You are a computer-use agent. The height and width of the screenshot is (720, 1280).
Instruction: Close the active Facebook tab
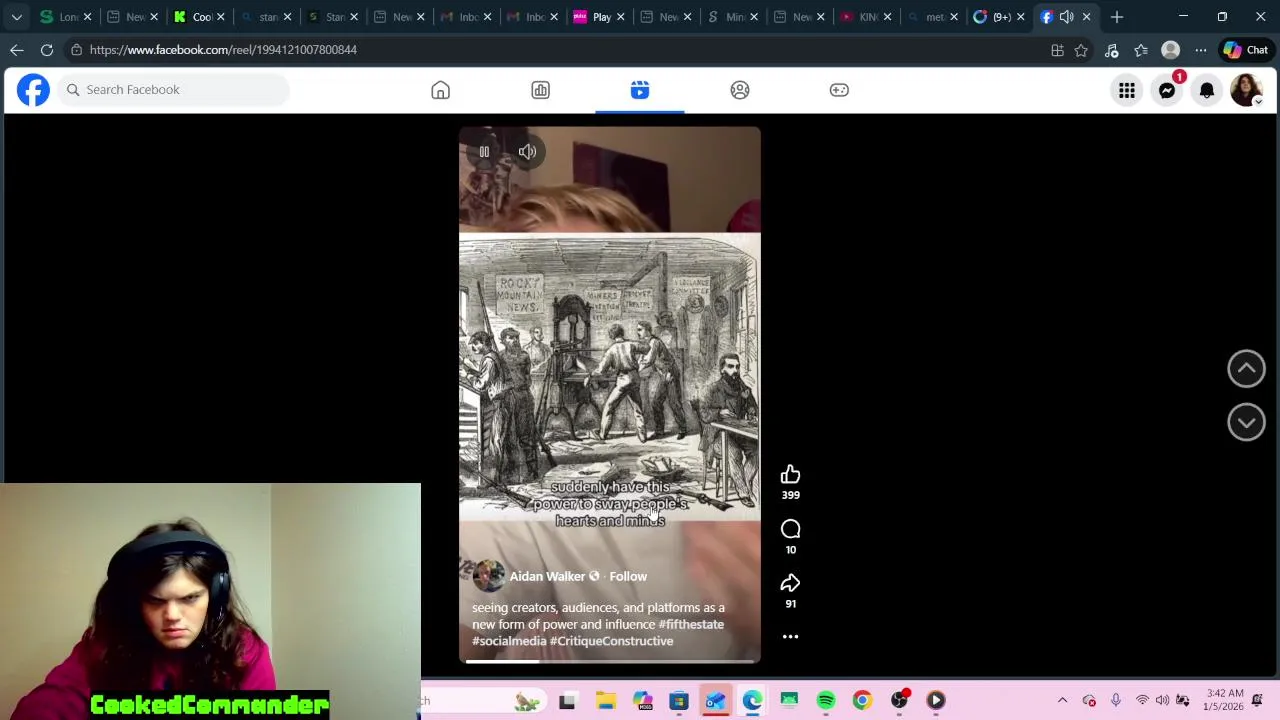point(1087,17)
